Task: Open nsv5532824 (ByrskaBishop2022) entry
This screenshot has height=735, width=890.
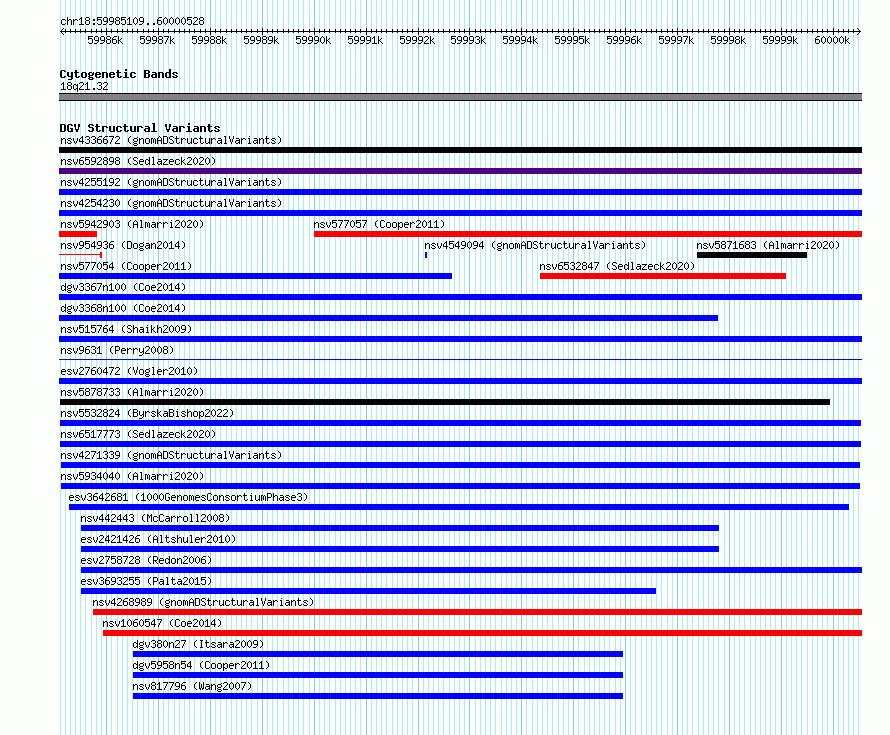Action: [x=147, y=413]
